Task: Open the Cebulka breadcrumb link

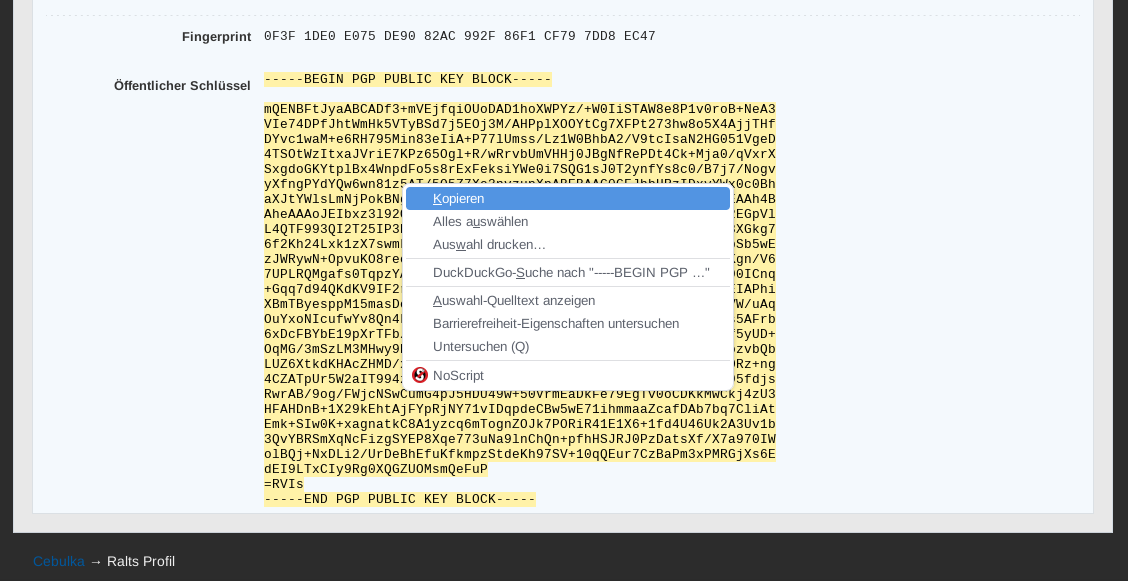Action: tap(58, 561)
